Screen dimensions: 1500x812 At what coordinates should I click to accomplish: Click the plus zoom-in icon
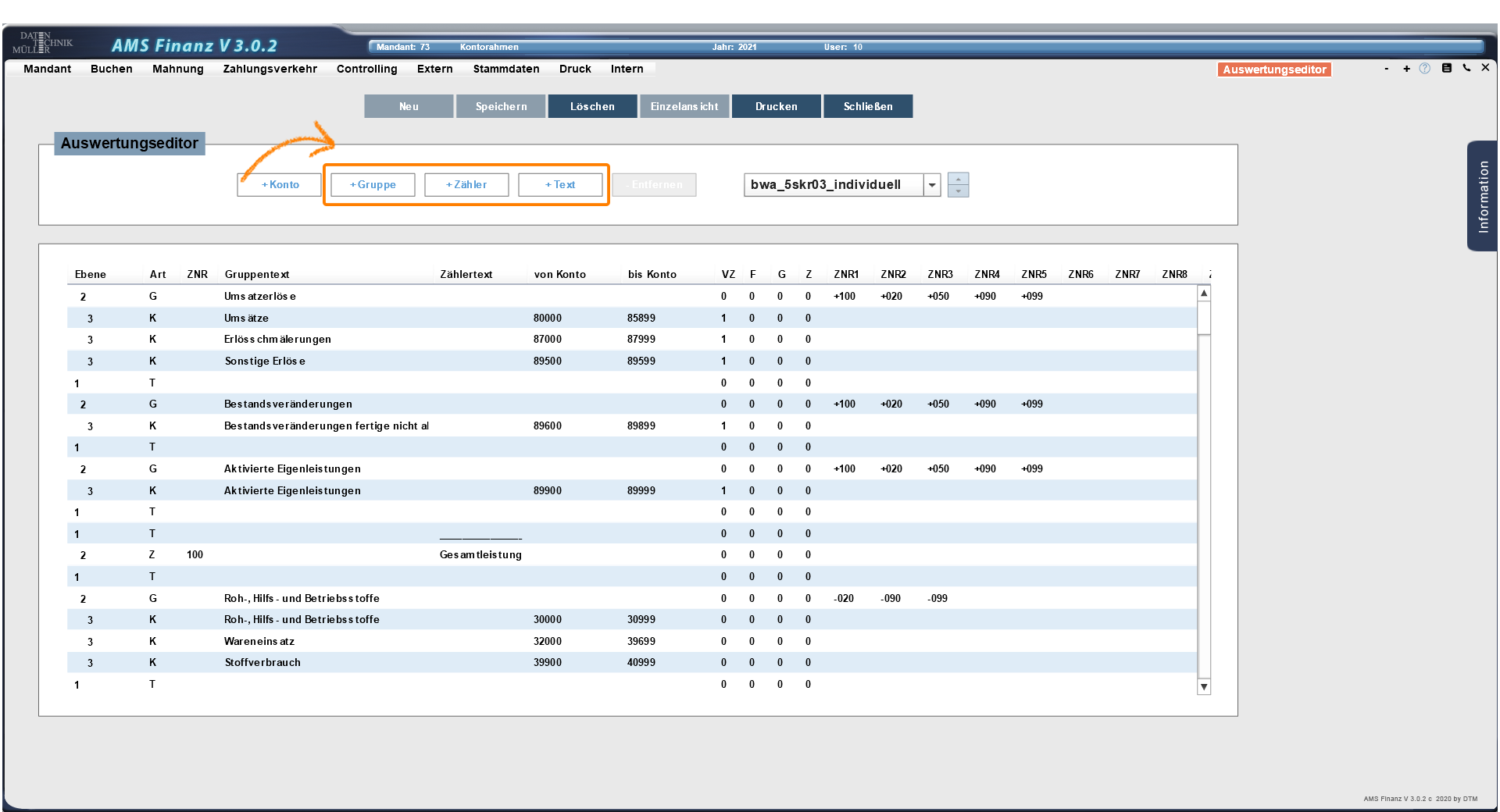[1406, 69]
